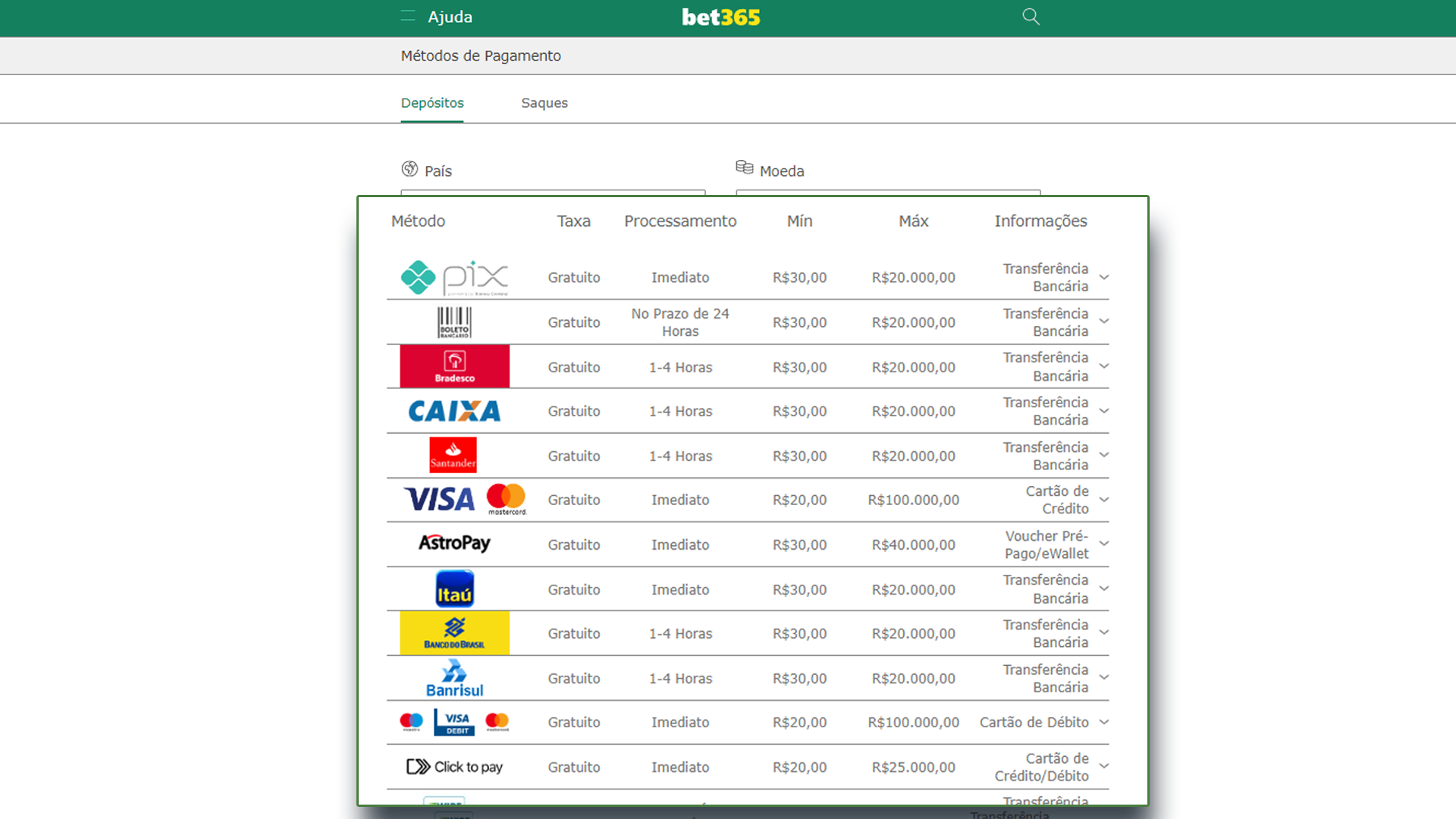Image resolution: width=1456 pixels, height=819 pixels.
Task: Expand the Boleto row details chevron
Action: coord(1104,322)
